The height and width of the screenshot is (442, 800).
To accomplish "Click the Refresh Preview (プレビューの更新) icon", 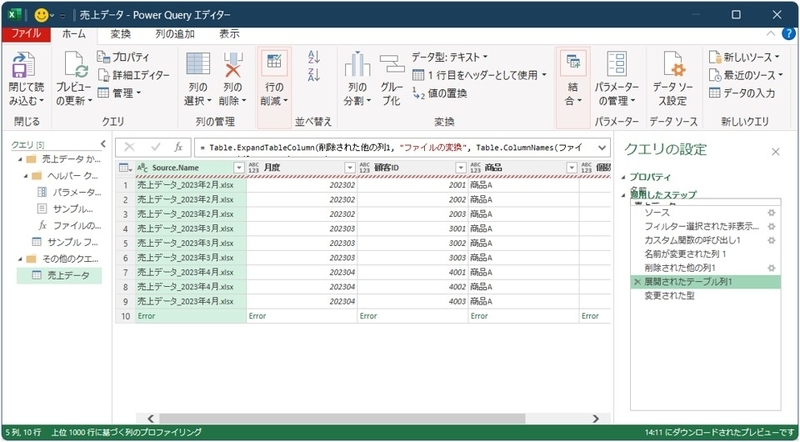I will click(x=76, y=65).
